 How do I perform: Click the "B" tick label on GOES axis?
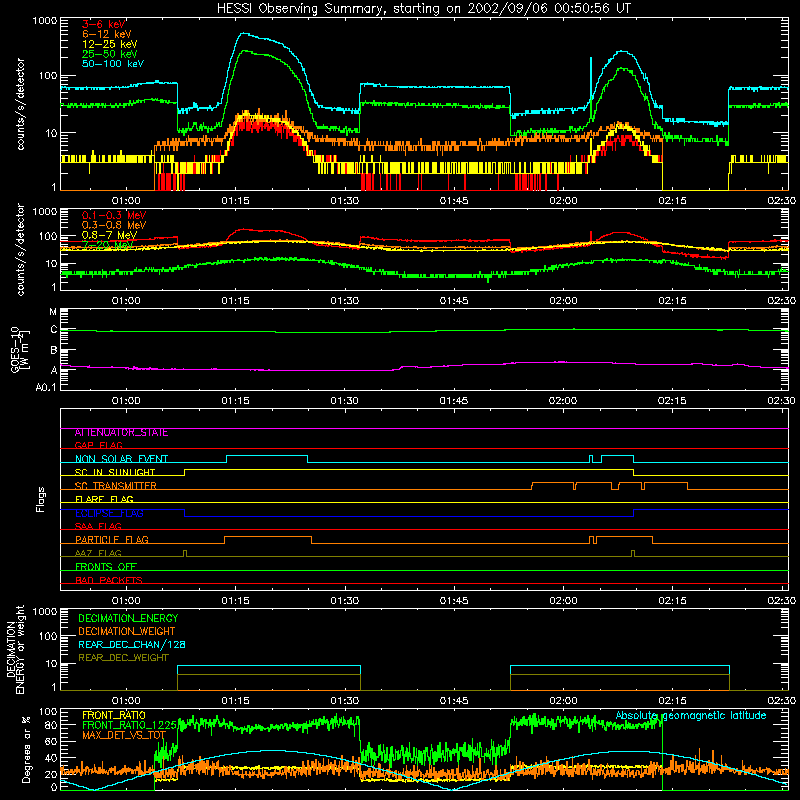pyautogui.click(x=54, y=351)
